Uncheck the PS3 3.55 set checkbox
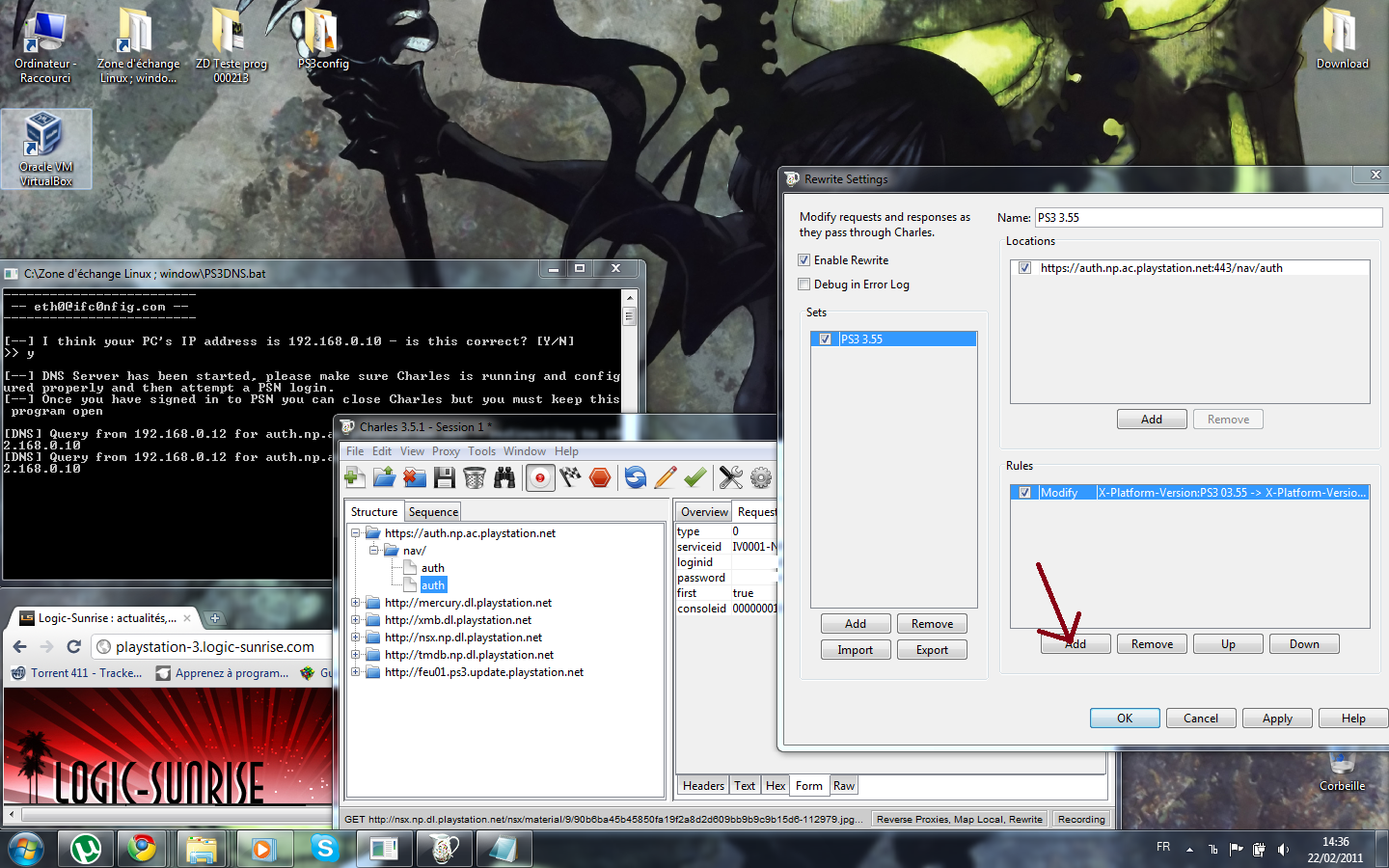The image size is (1389, 868). pyautogui.click(x=825, y=339)
